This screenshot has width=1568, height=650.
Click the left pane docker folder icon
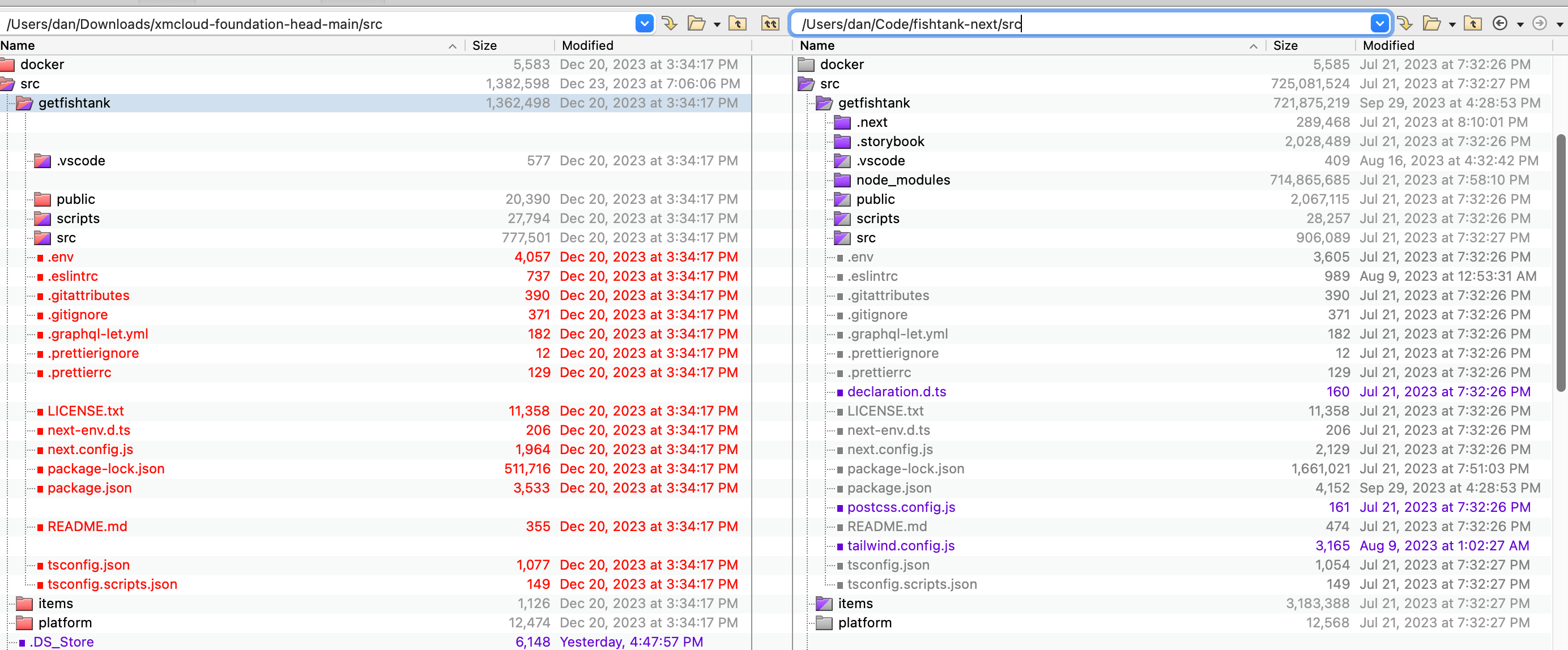[x=7, y=65]
